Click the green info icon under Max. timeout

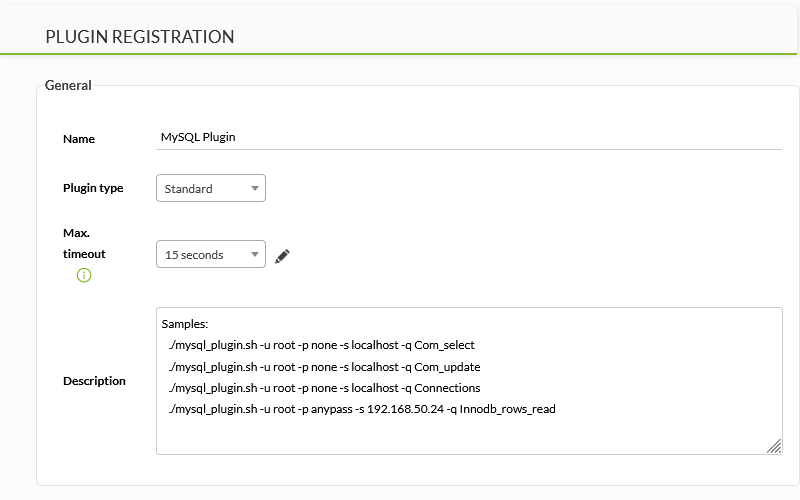pos(84,275)
